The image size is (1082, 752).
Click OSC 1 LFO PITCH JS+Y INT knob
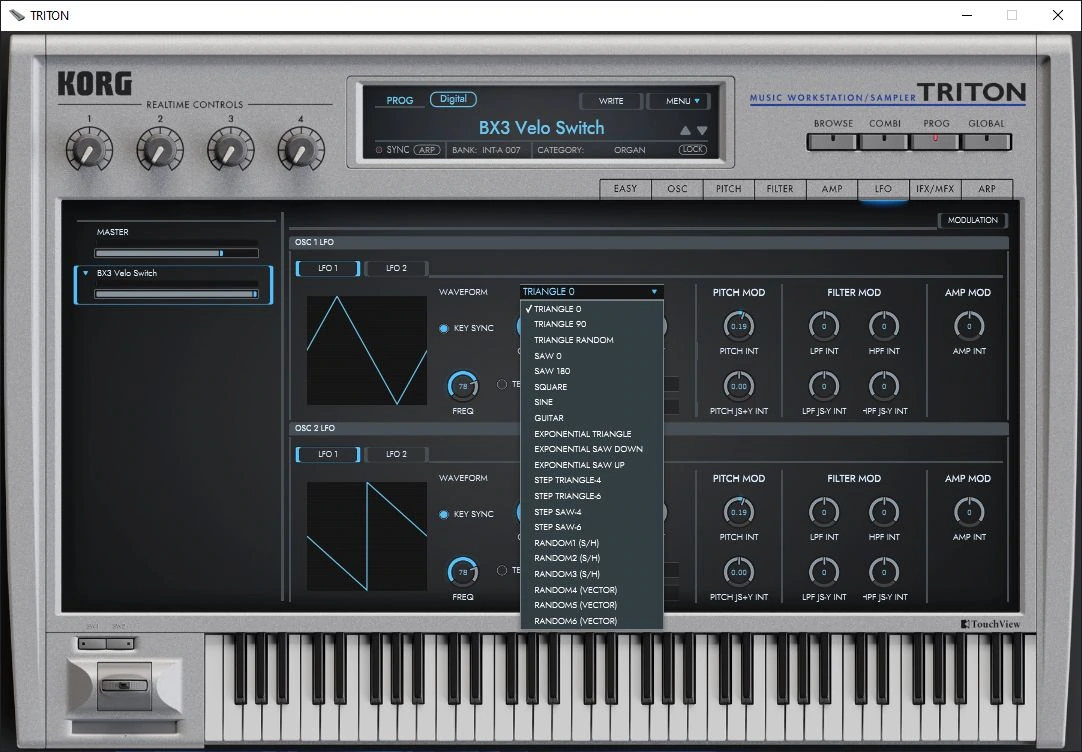738,386
